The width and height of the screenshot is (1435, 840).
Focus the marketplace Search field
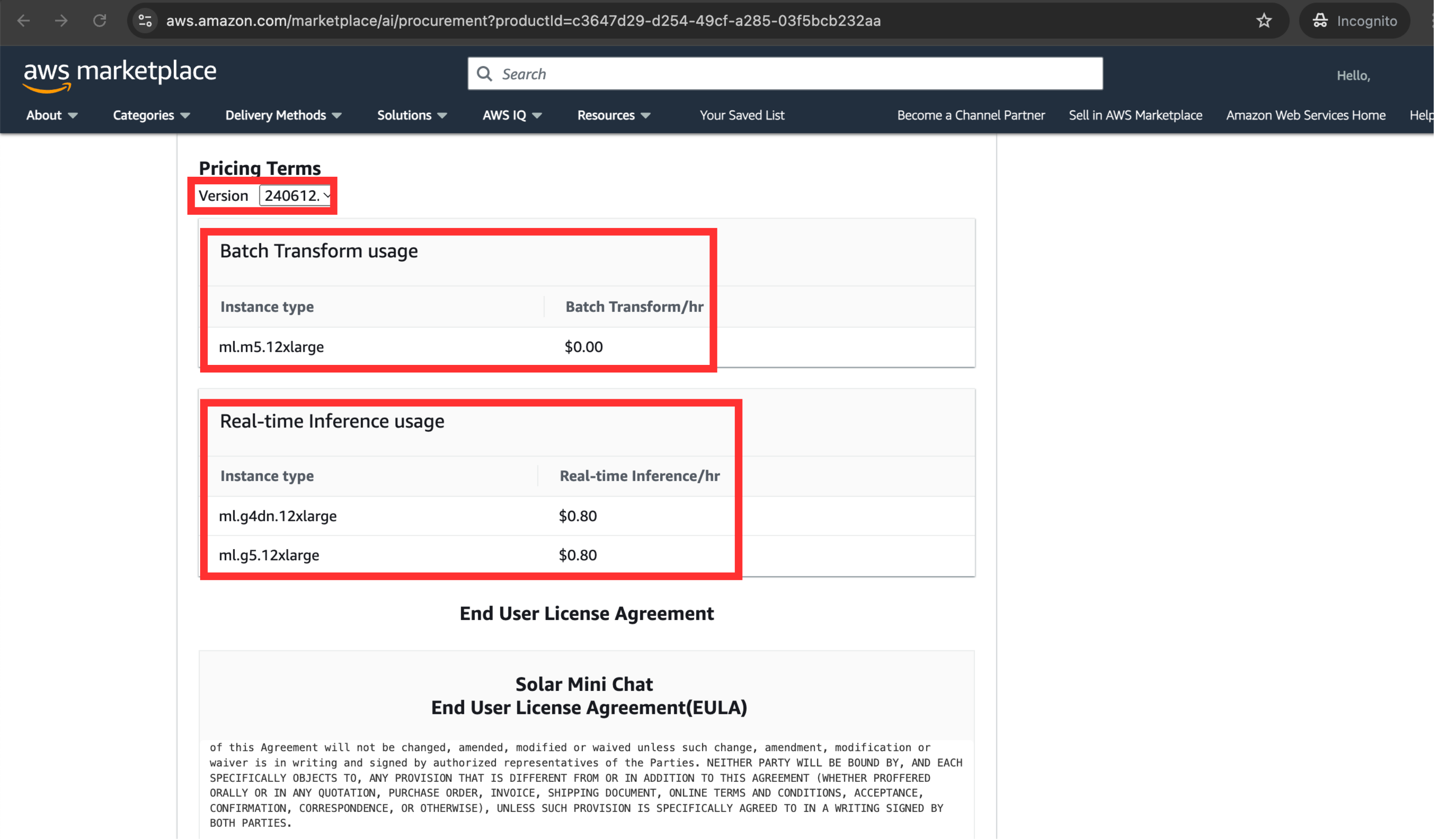pos(785,74)
